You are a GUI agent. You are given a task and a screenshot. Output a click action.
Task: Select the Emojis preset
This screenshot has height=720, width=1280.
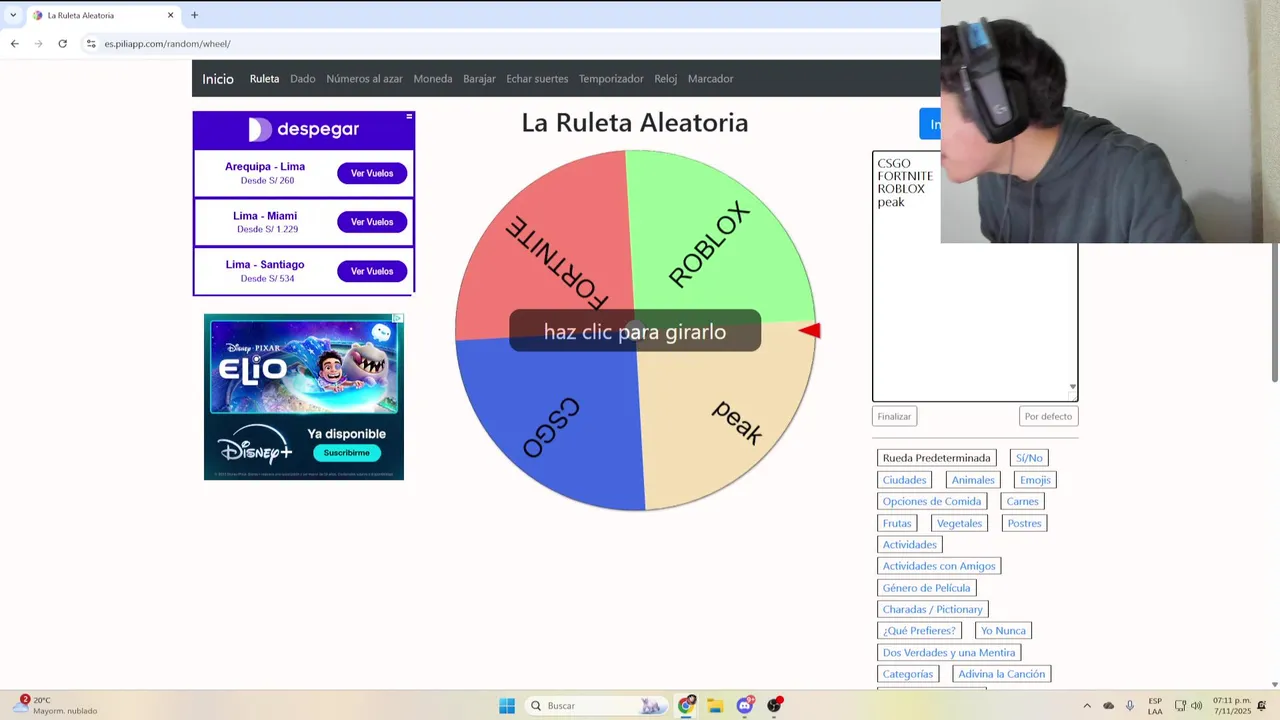(x=1035, y=480)
